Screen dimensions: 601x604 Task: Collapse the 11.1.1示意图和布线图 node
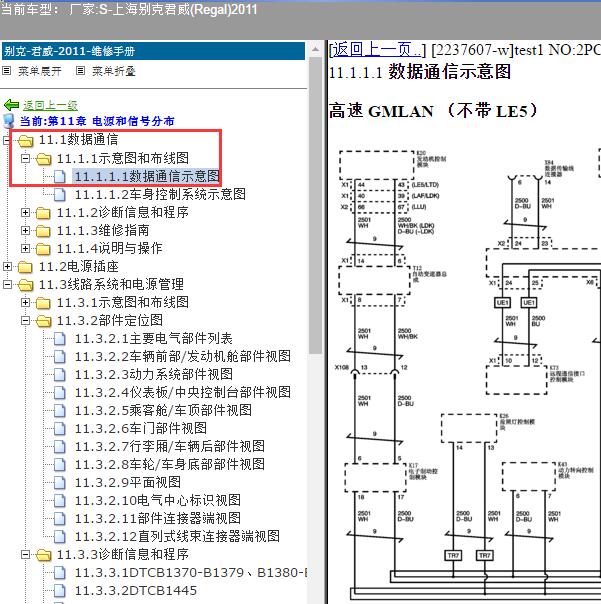[25, 158]
